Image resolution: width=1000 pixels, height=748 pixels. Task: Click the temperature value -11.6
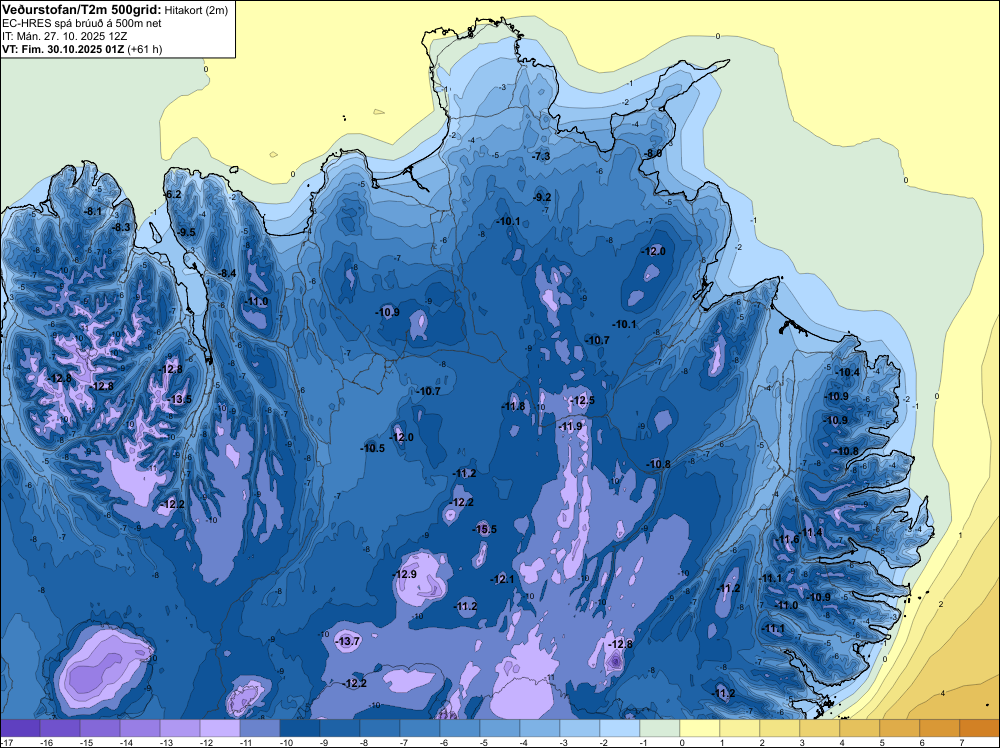[x=786, y=539]
